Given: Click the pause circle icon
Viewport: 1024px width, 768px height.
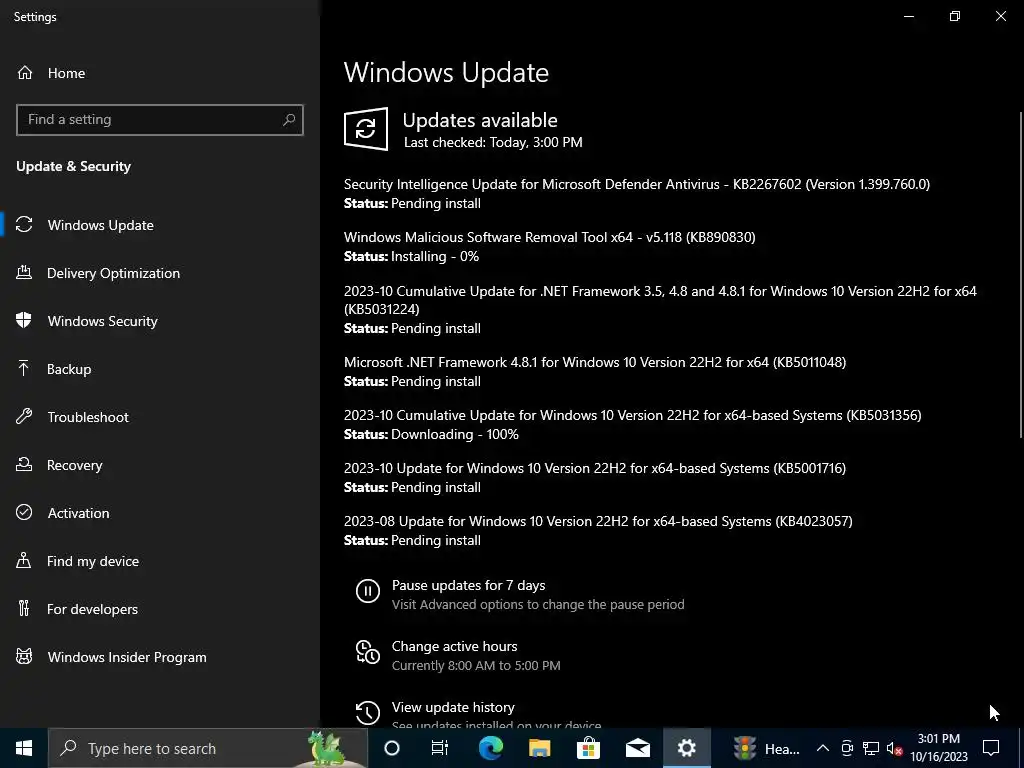Looking at the screenshot, I should [368, 591].
